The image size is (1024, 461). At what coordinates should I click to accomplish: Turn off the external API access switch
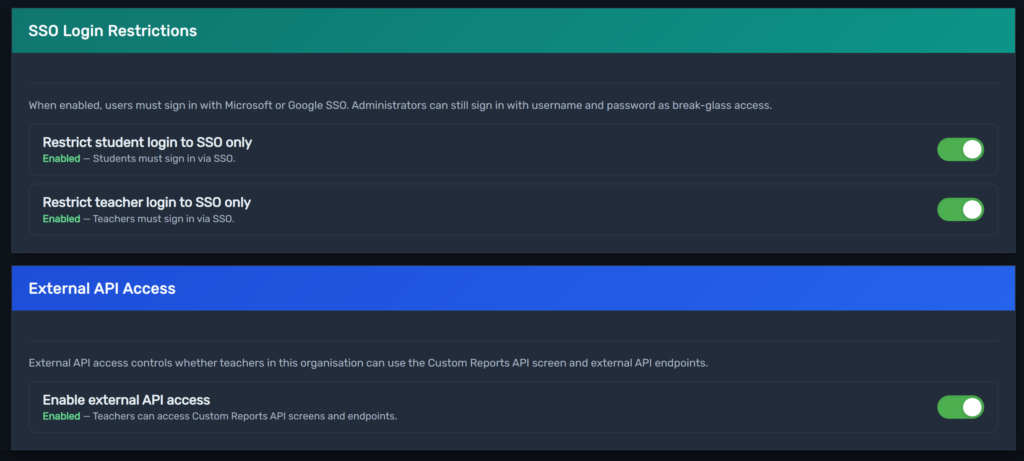[x=960, y=407]
